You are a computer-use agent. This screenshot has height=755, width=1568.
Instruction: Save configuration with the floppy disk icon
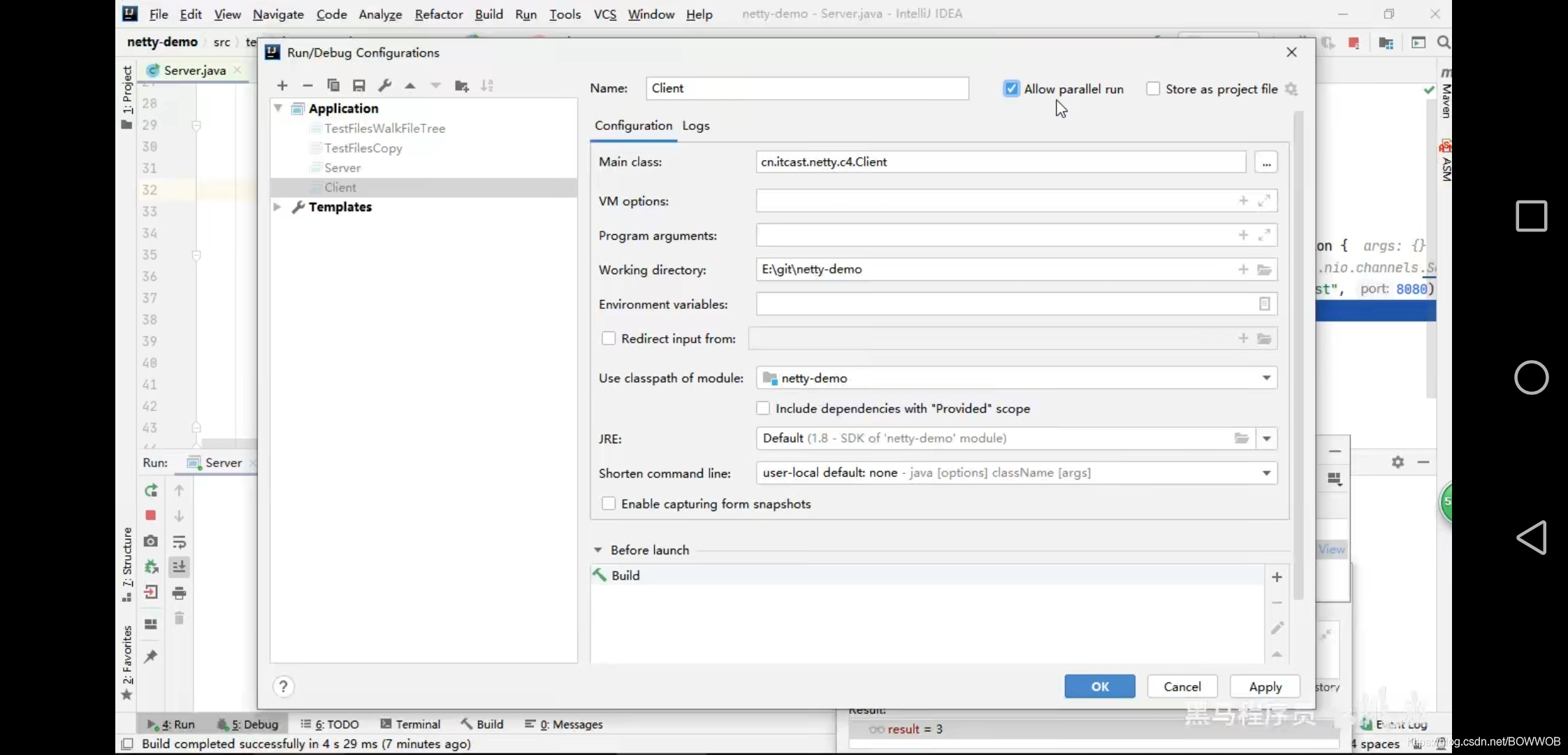(x=359, y=85)
